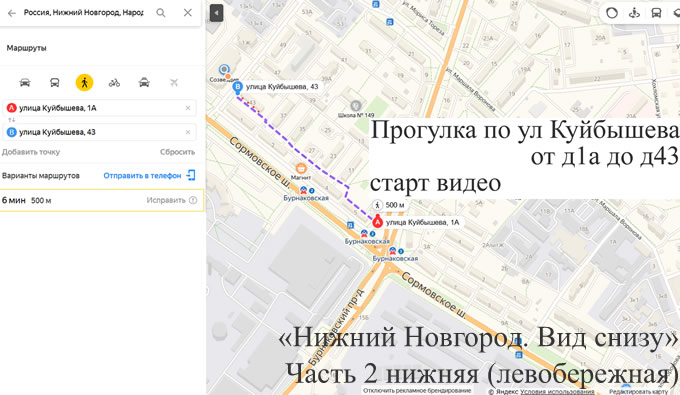This screenshot has height=395, width=680.
Task: Select the 6 мин 500 м route option
Action: pyautogui.click(x=102, y=200)
